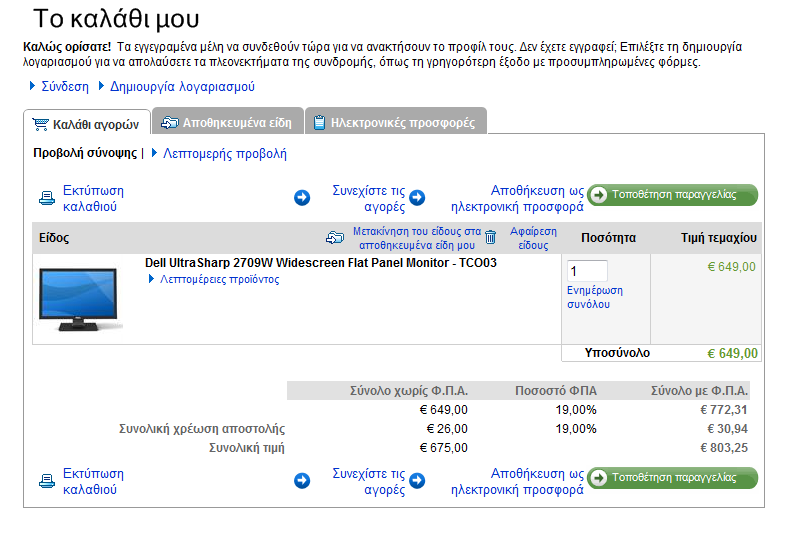Click the Συνολική χρέωση αποστολής label
This screenshot has width=801, height=539.
[202, 429]
